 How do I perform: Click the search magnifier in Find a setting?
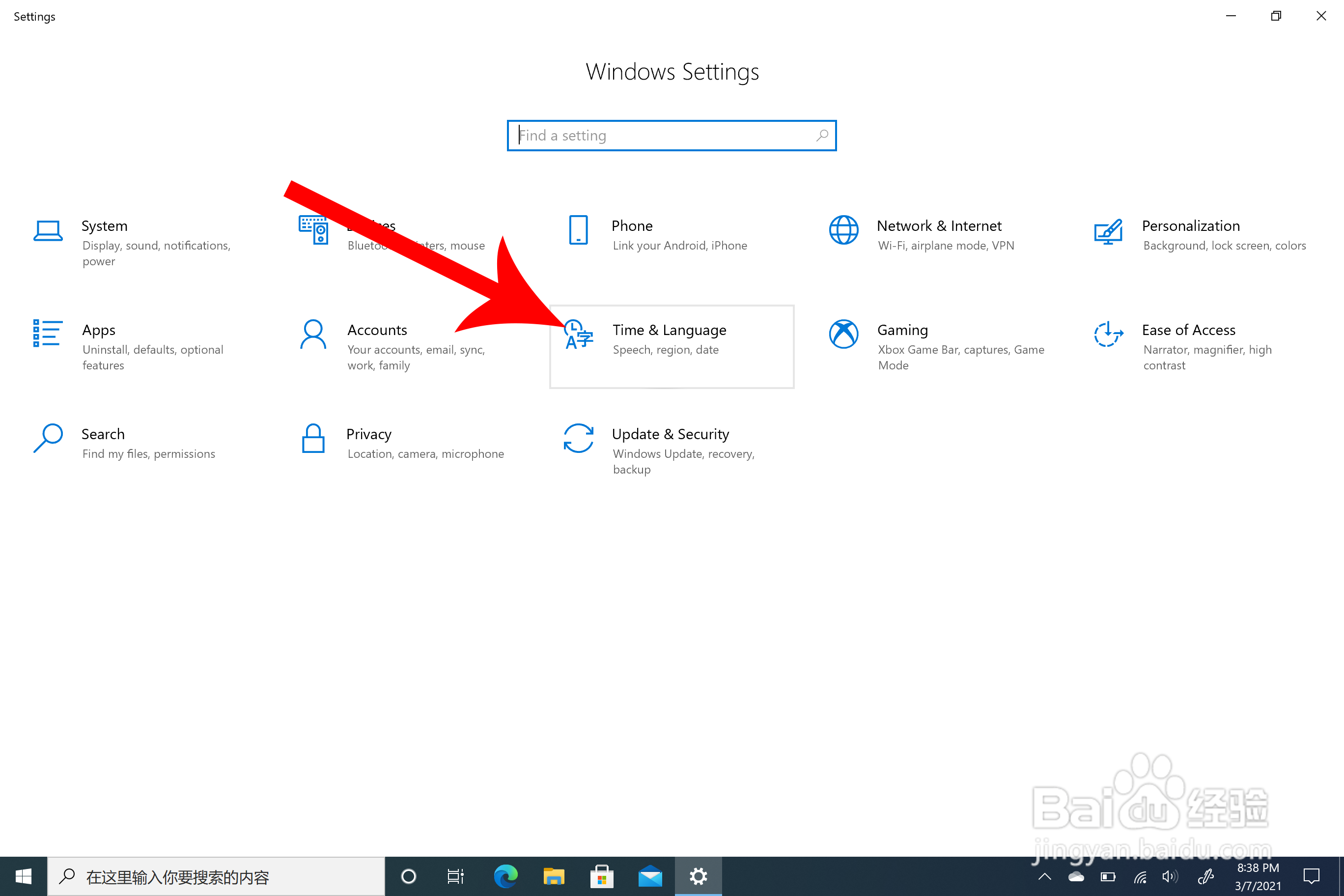(822, 136)
